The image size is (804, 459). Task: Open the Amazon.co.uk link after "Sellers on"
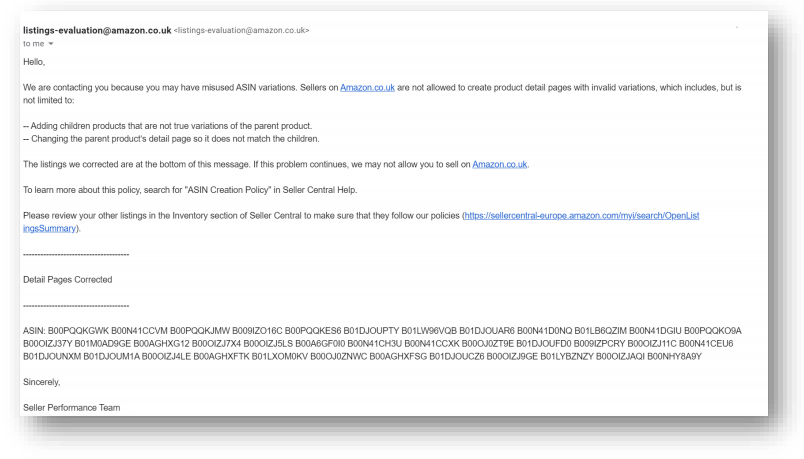click(367, 88)
